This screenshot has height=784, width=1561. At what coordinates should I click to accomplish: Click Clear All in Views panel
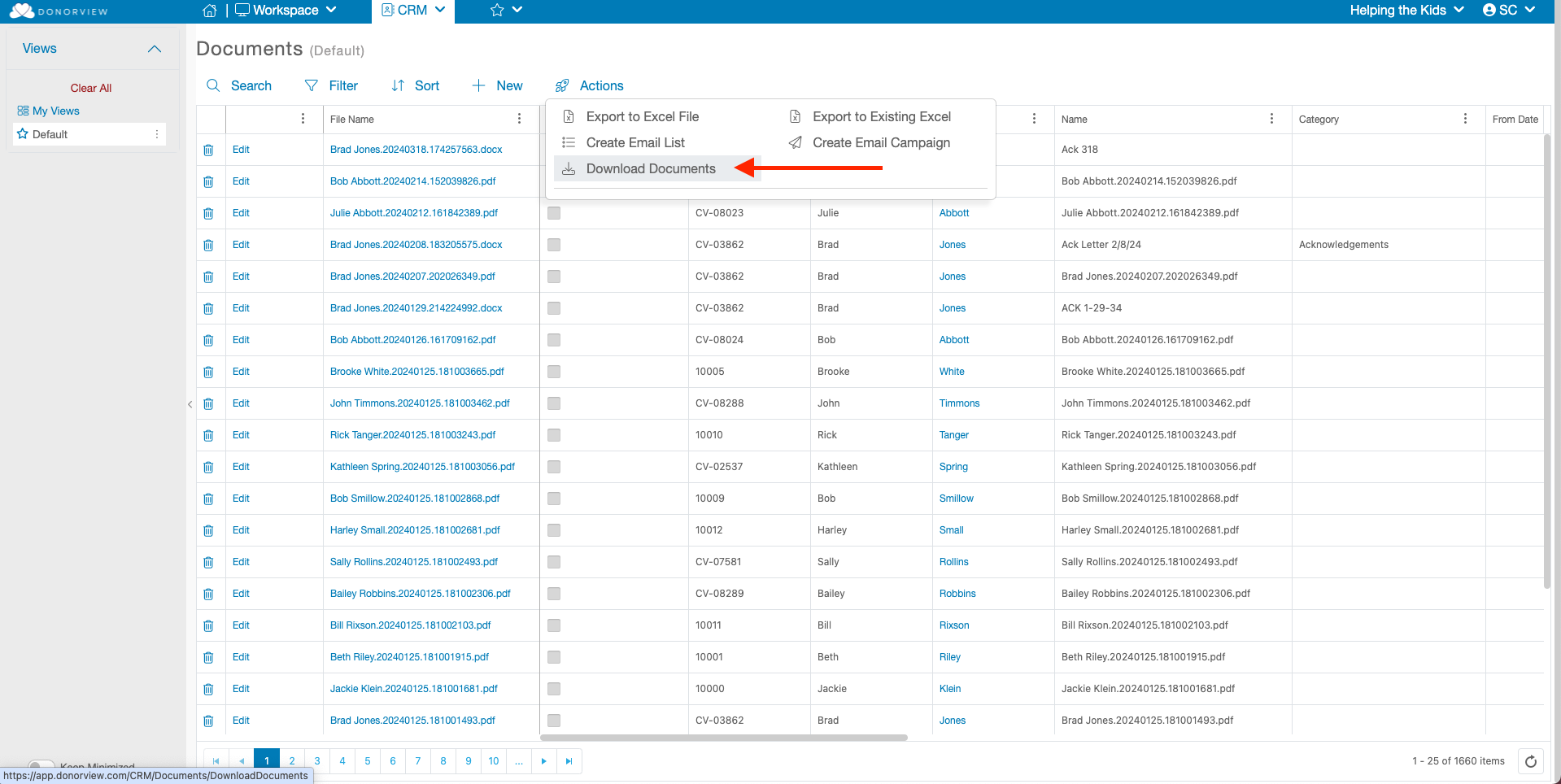tap(91, 88)
